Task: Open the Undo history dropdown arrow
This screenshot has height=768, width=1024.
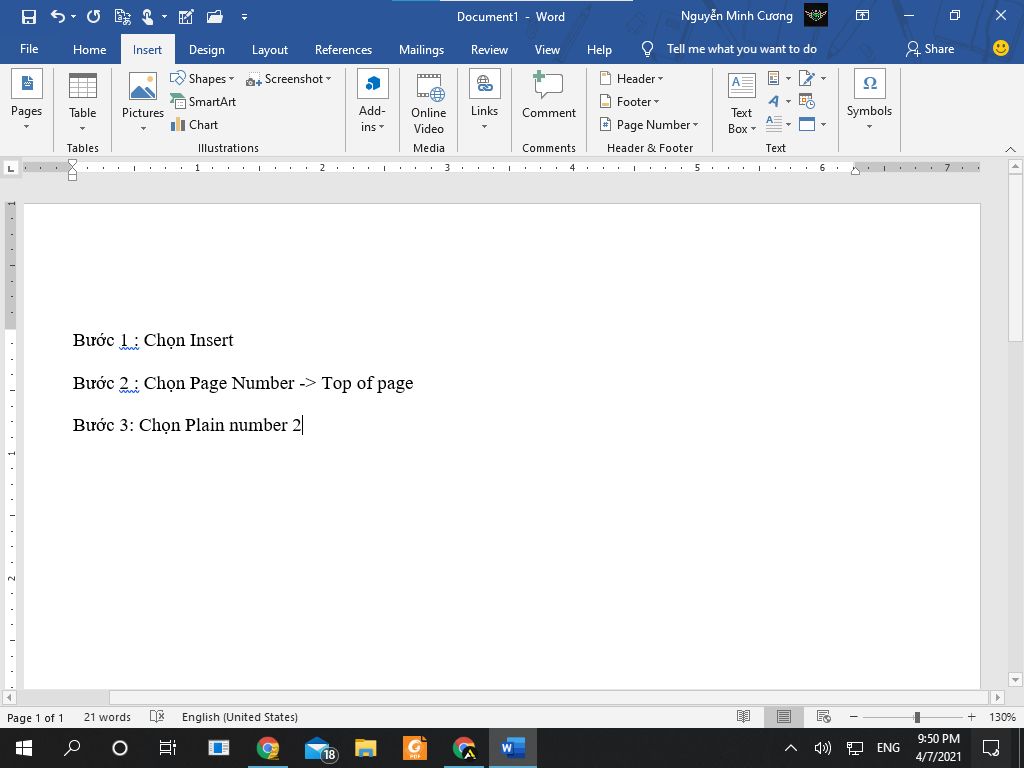Action: (x=73, y=17)
